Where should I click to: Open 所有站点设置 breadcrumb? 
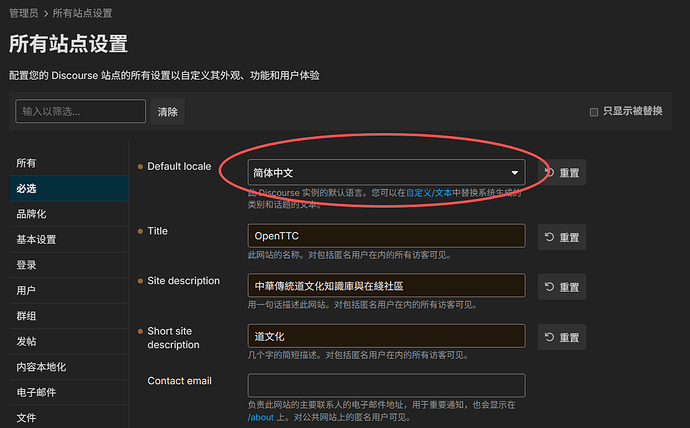[x=82, y=13]
